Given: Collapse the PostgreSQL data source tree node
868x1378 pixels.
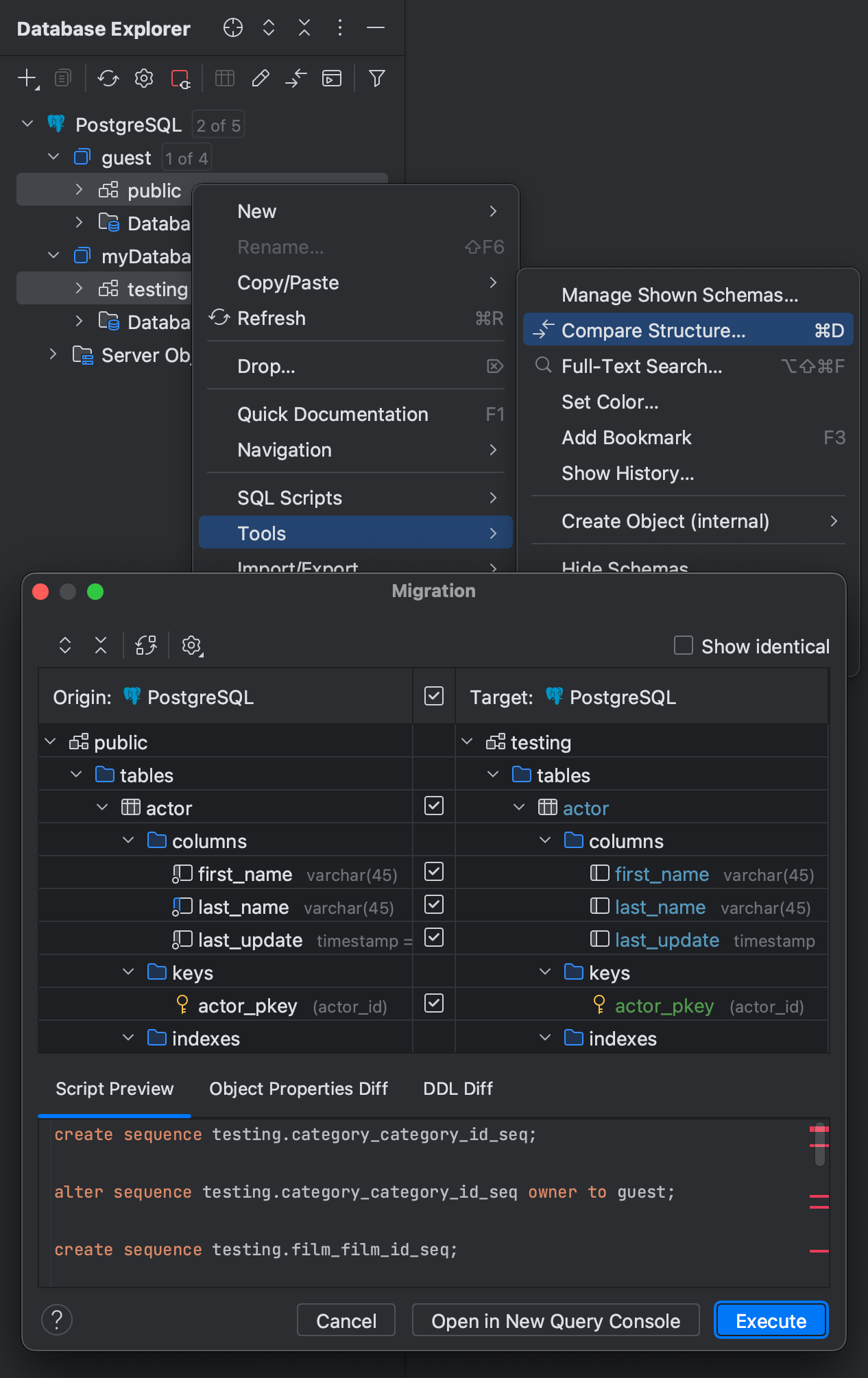Looking at the screenshot, I should (27, 124).
